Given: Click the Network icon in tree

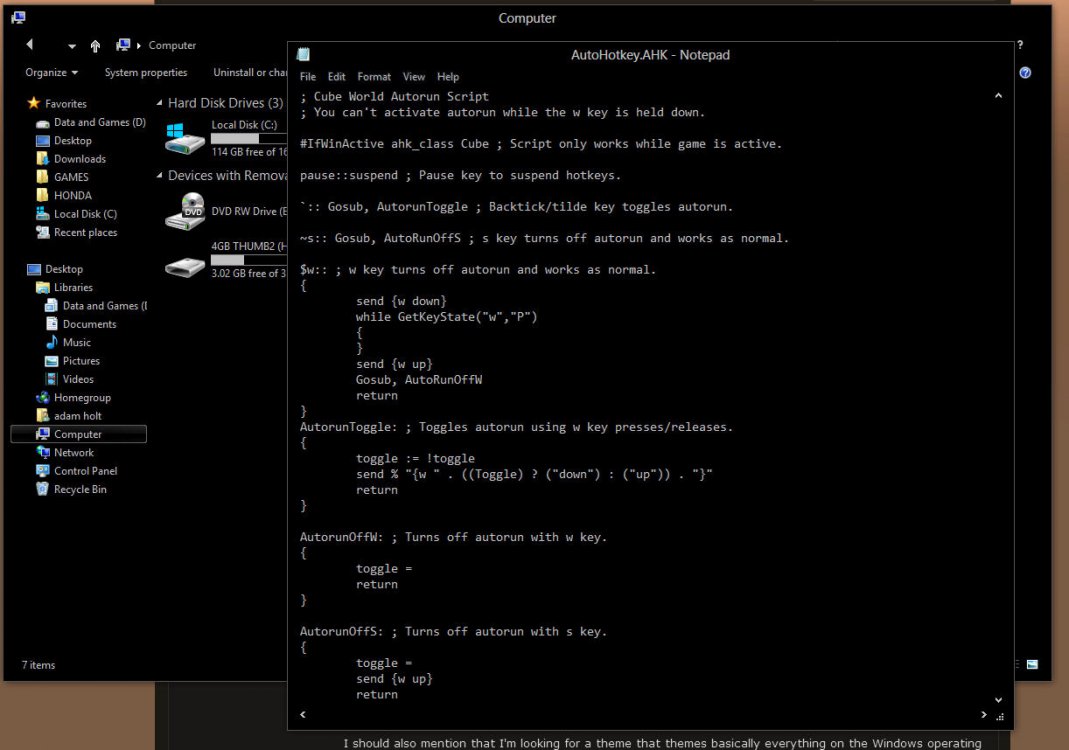Looking at the screenshot, I should click(42, 453).
